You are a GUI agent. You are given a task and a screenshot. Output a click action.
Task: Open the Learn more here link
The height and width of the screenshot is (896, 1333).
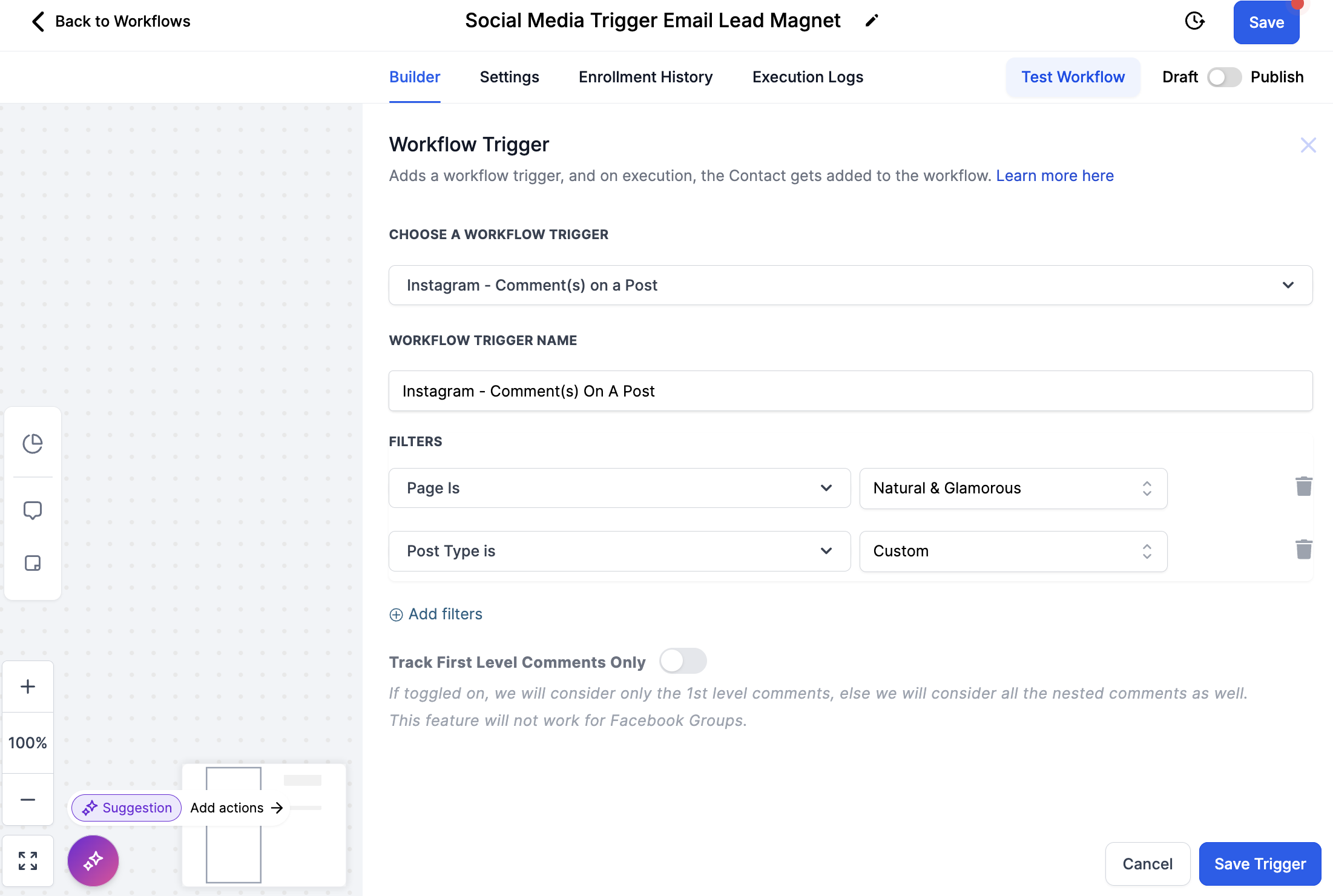[1055, 176]
